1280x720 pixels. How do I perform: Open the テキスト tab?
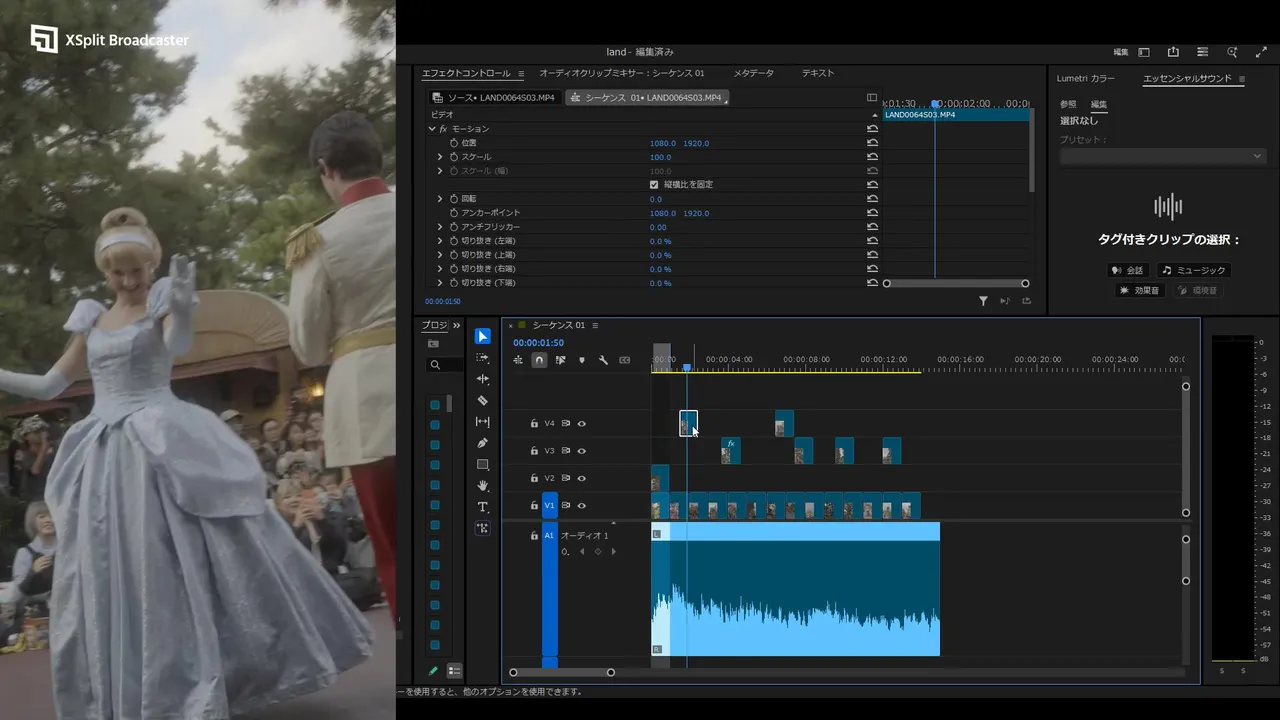817,73
